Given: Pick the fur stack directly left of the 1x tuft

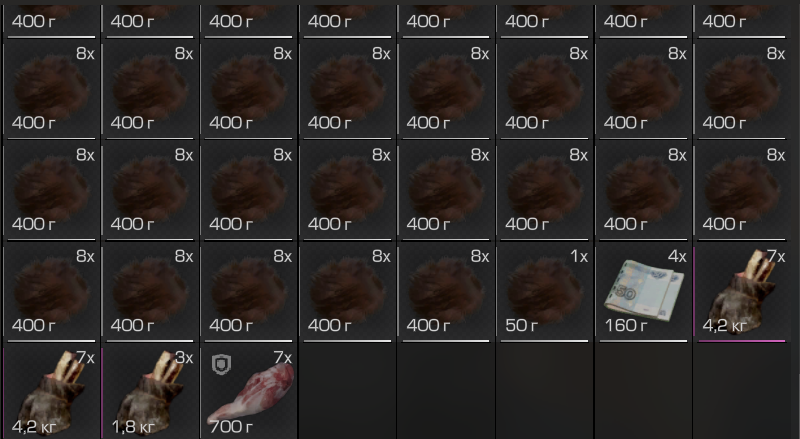Looking at the screenshot, I should [x=446, y=291].
